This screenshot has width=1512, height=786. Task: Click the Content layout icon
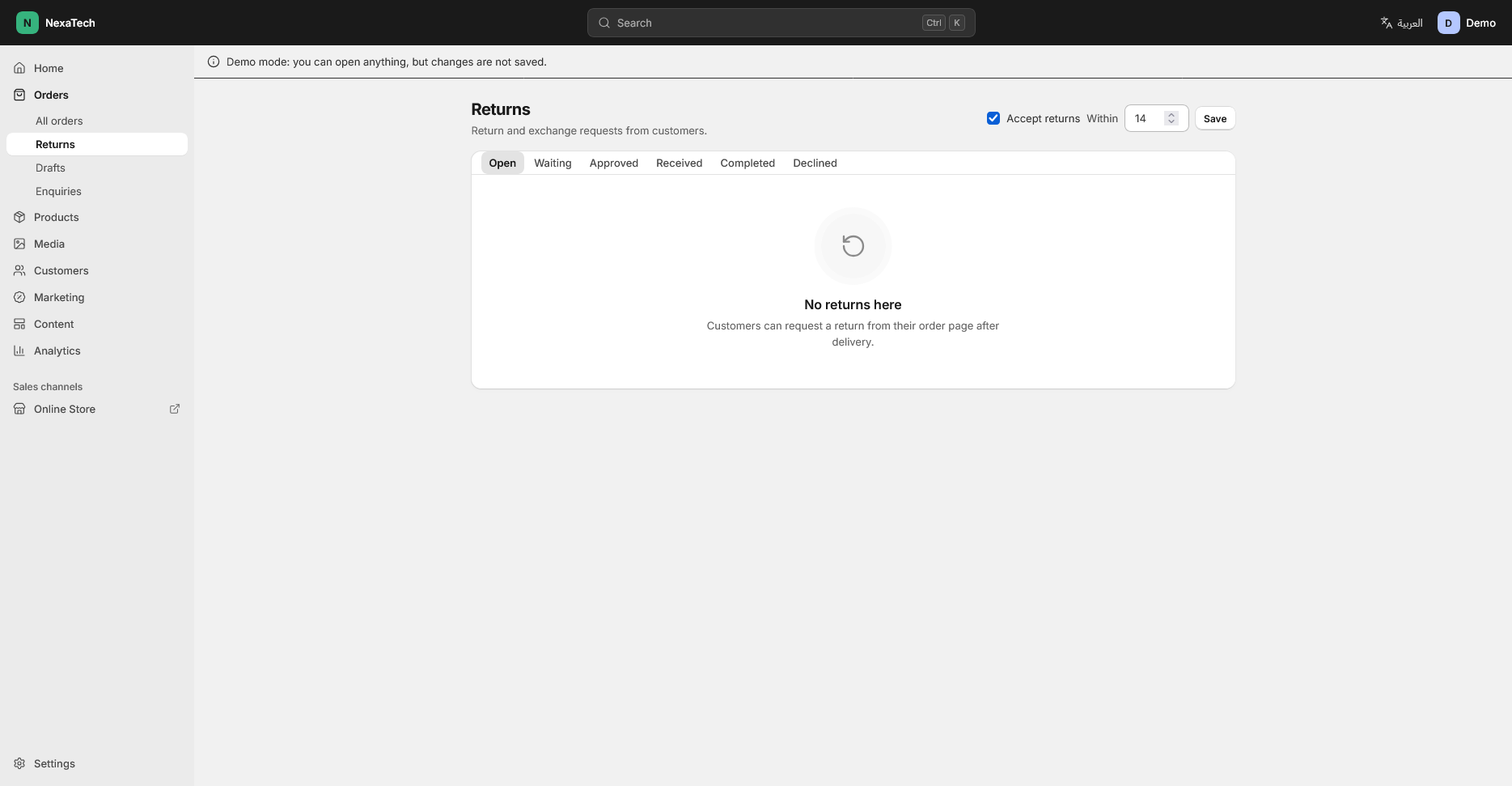click(19, 324)
